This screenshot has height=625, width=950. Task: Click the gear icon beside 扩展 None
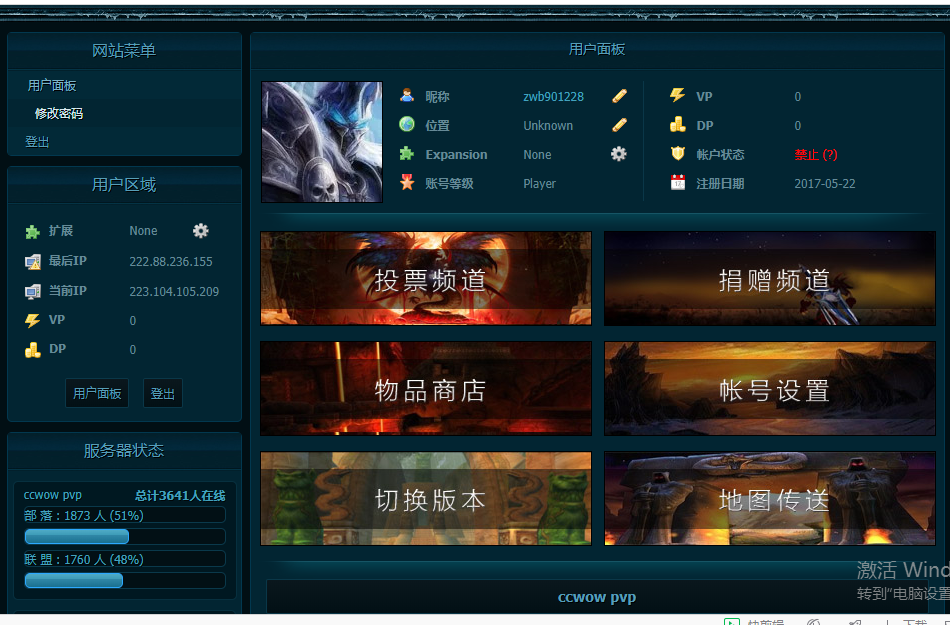pyautogui.click(x=200, y=230)
